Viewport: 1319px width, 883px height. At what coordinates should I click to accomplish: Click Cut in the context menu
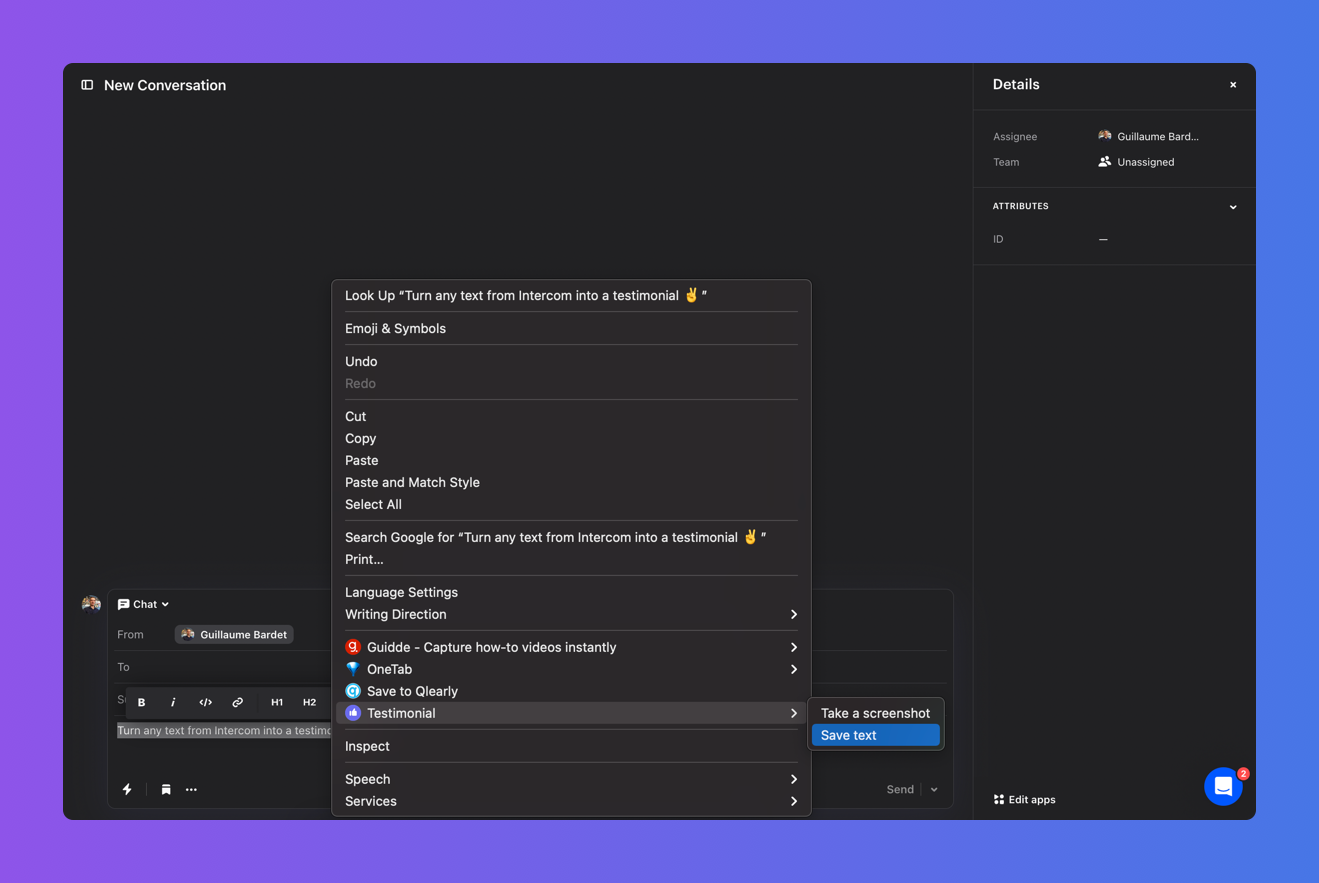click(x=571, y=416)
